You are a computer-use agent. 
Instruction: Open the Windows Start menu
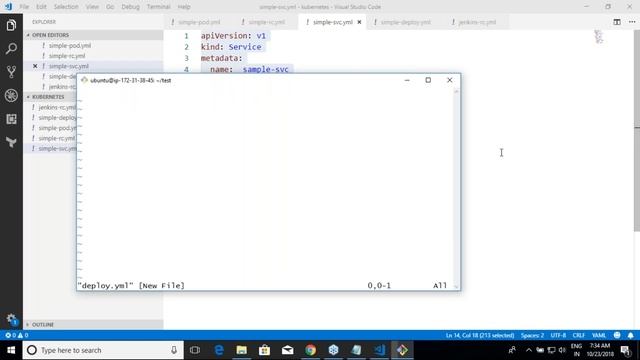(11, 350)
